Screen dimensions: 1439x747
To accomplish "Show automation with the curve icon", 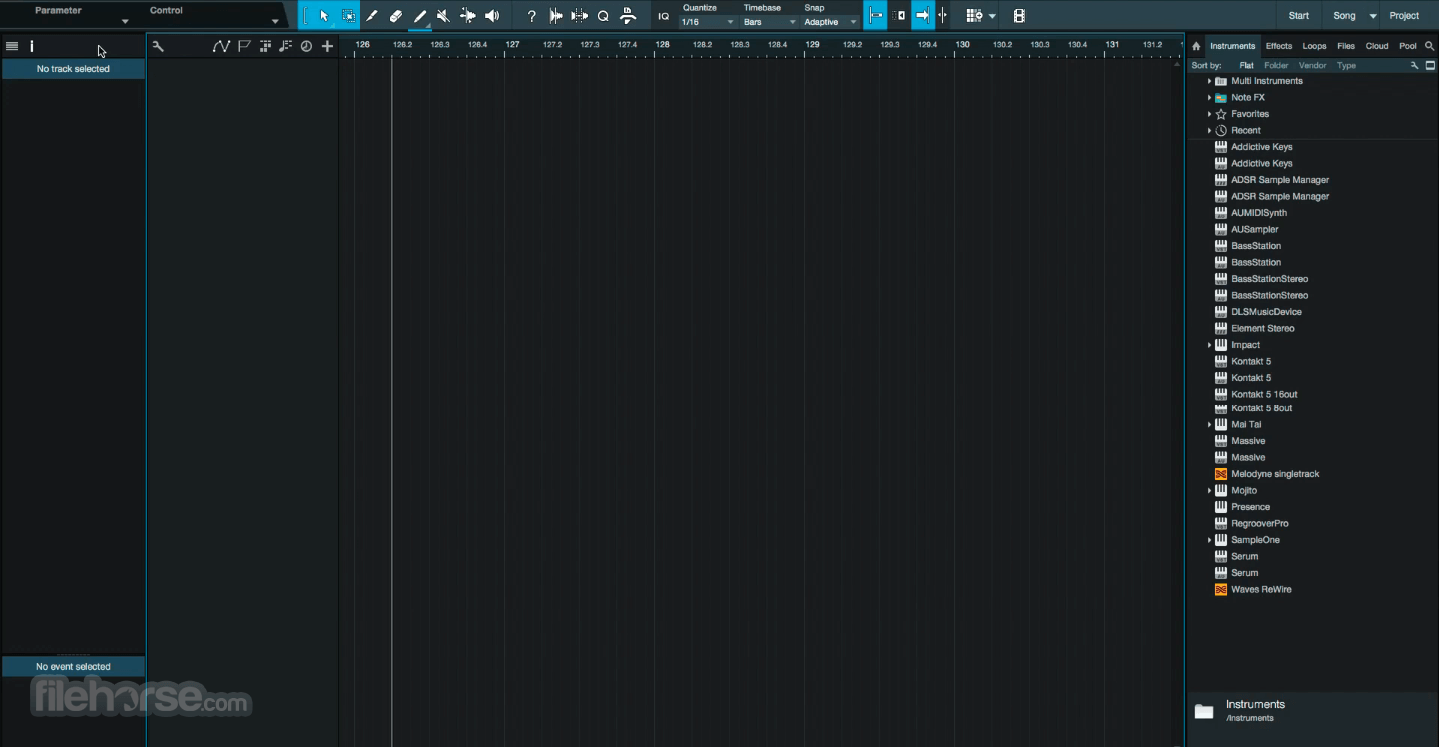I will tap(221, 46).
